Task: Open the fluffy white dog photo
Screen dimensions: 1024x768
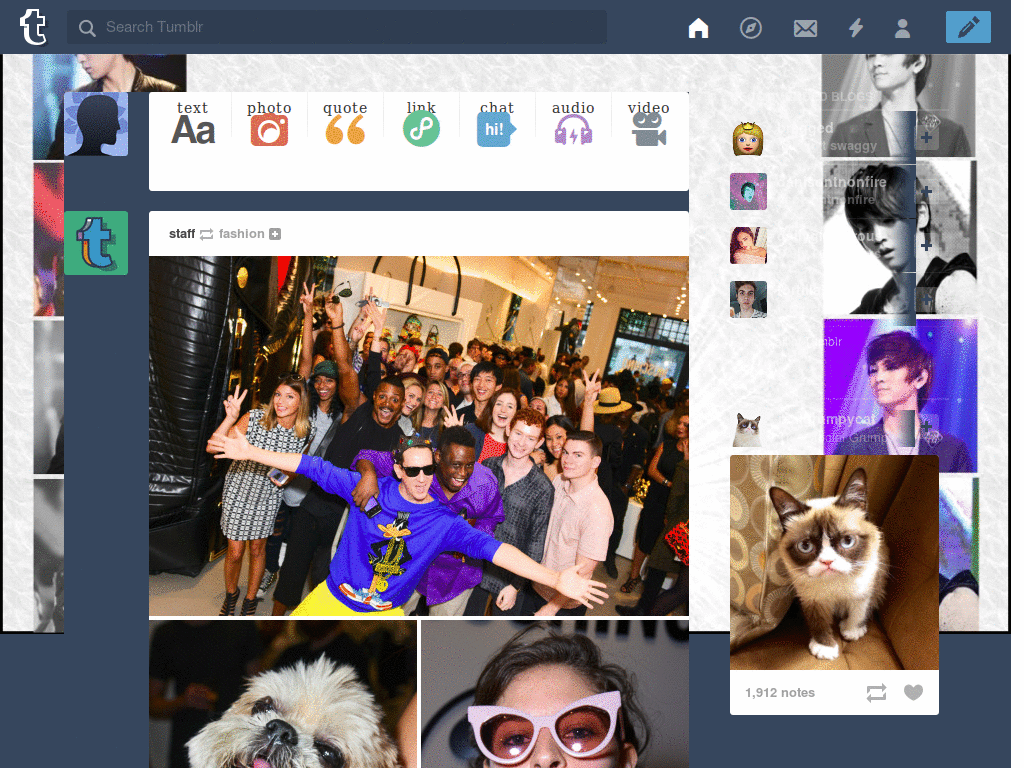Action: (x=283, y=694)
